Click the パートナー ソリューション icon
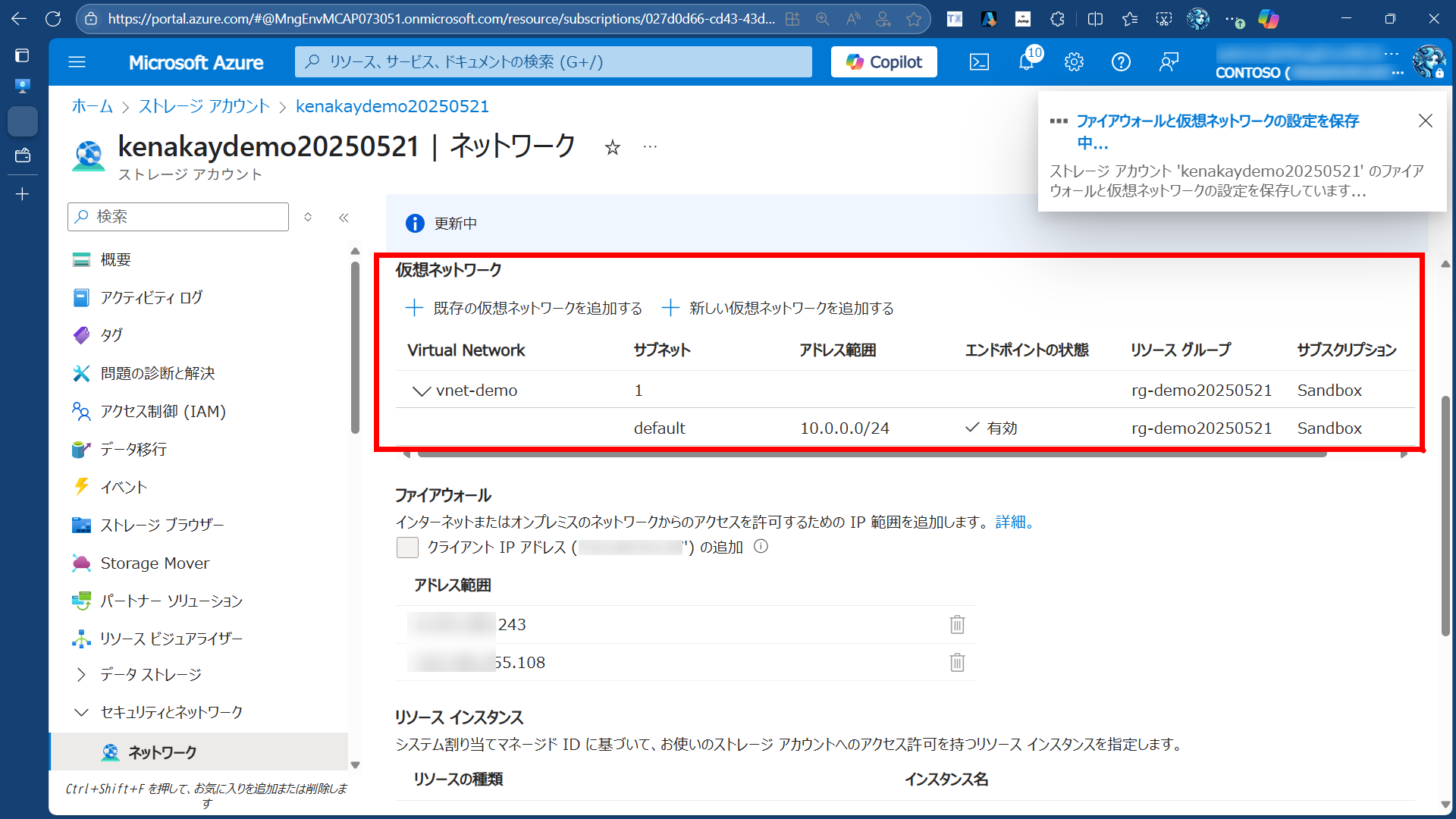Screen dimensions: 1456x819 (81, 601)
